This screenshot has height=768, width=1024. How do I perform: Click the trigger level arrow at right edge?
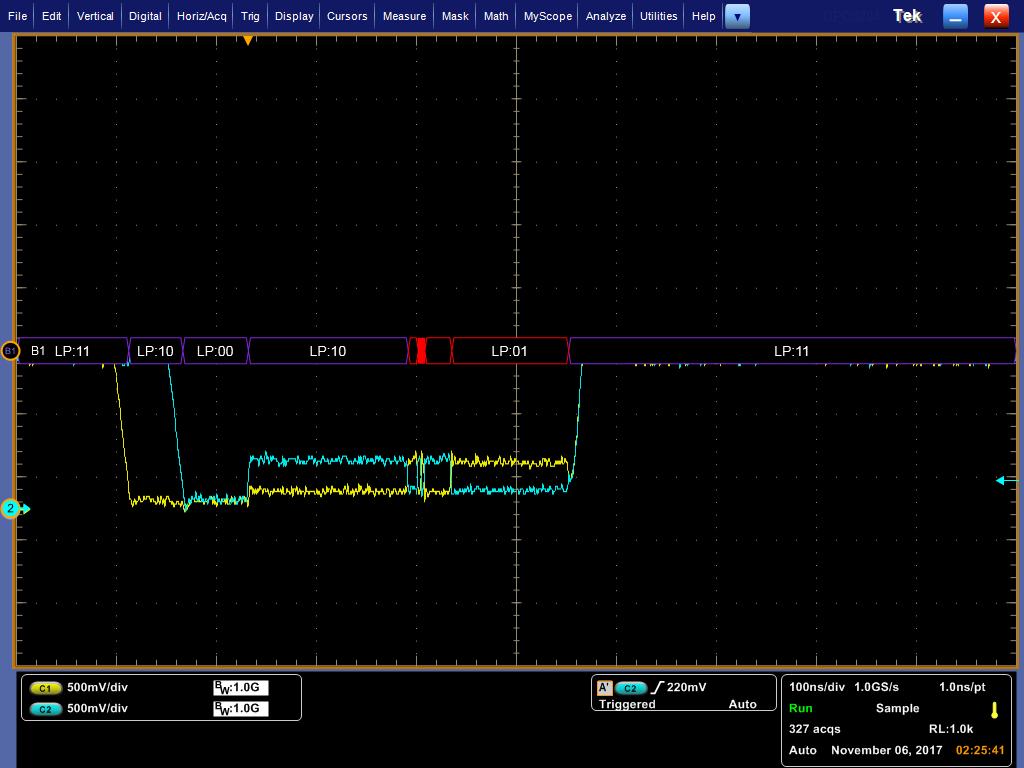click(x=1007, y=481)
